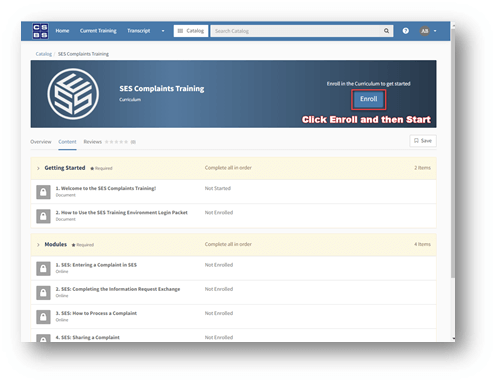Open SES: Sharing a Complaint
The width and height of the screenshot is (497, 384).
coord(87,337)
